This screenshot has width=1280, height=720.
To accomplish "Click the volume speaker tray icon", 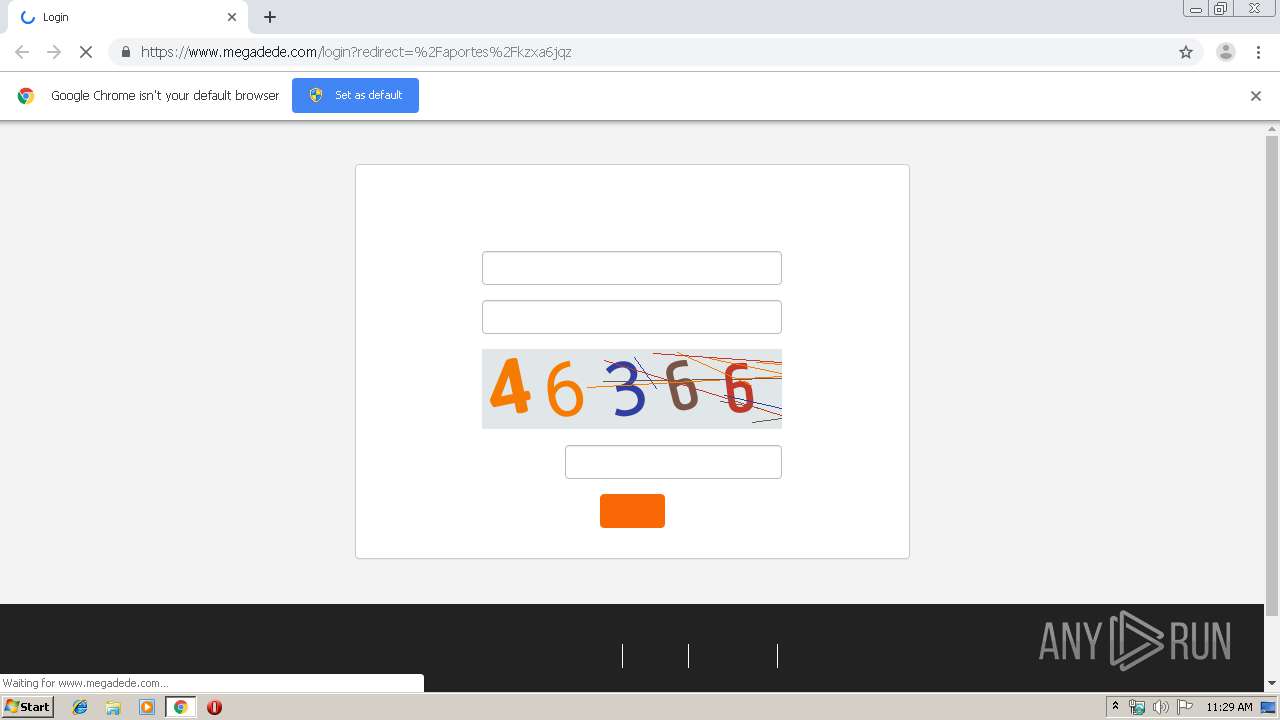I will coord(1161,707).
